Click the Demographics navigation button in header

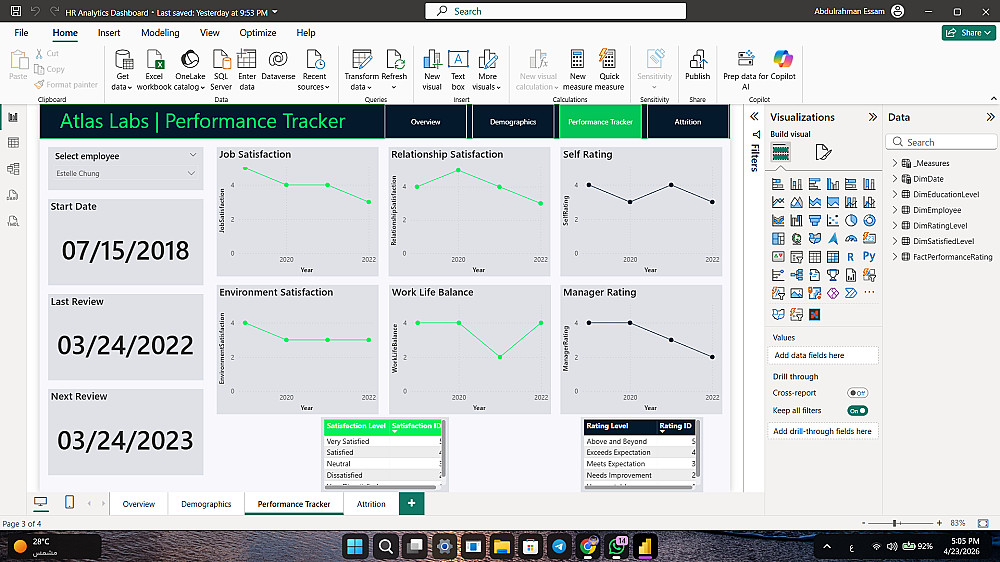[x=513, y=122]
